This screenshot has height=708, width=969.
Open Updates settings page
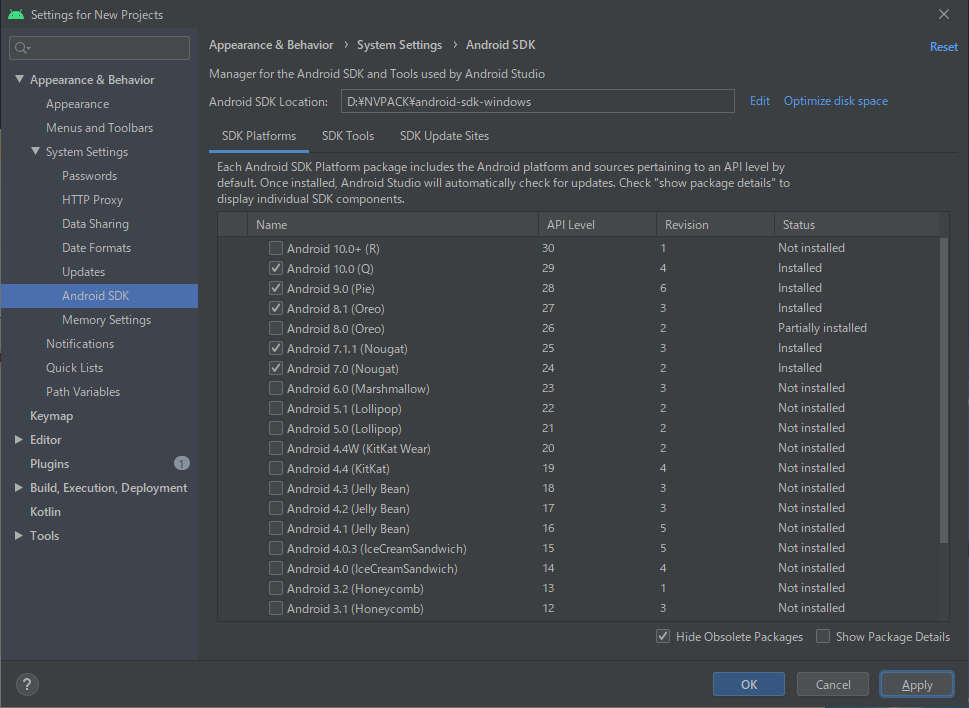83,272
